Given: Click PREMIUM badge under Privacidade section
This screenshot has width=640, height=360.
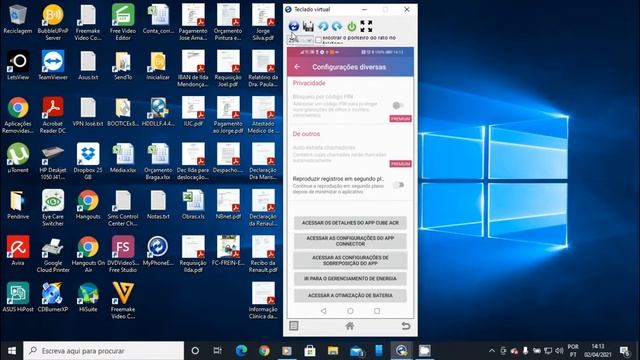Looking at the screenshot, I should click(x=400, y=119).
